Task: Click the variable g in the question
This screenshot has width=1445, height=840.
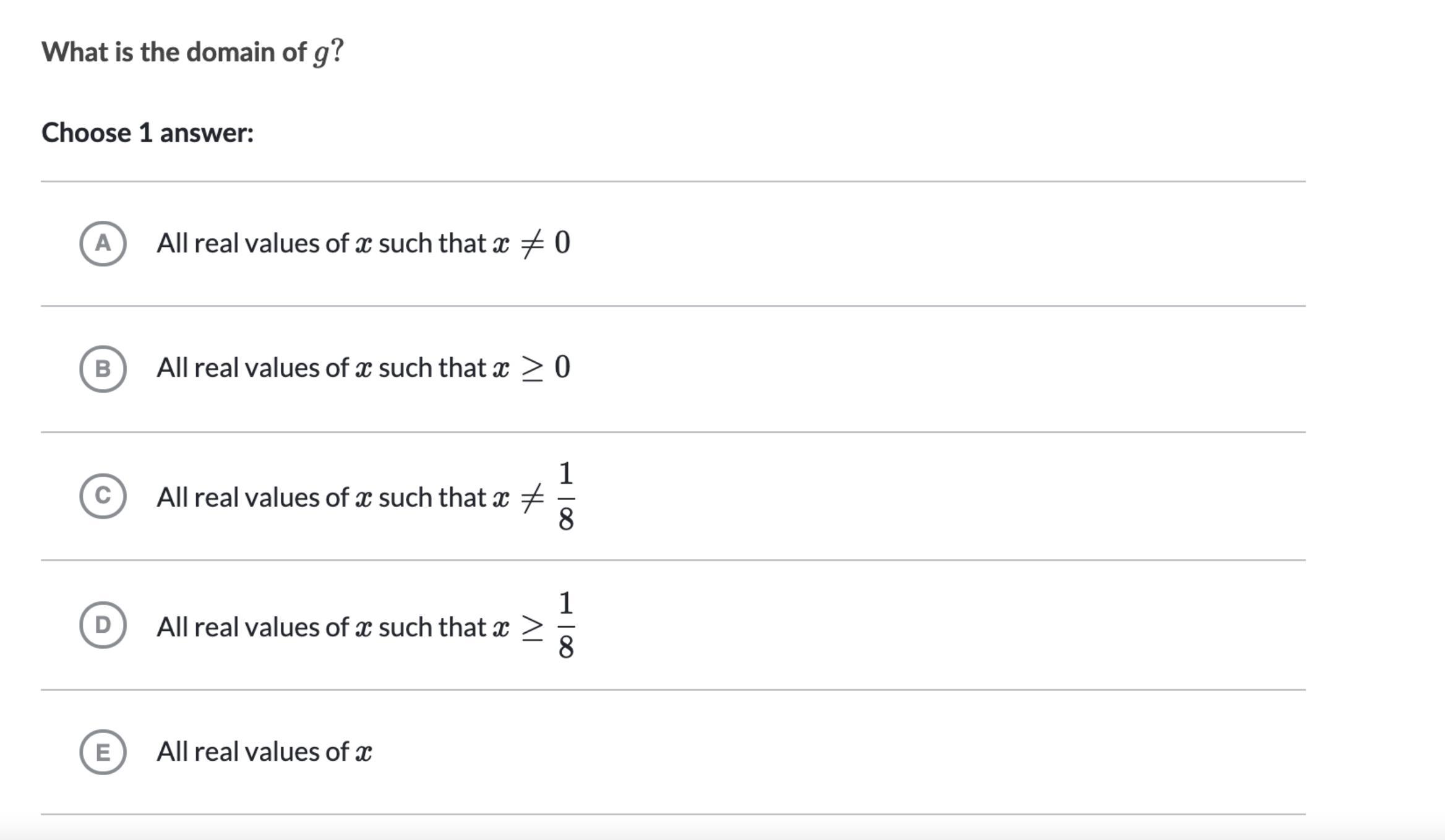Action: [321, 54]
